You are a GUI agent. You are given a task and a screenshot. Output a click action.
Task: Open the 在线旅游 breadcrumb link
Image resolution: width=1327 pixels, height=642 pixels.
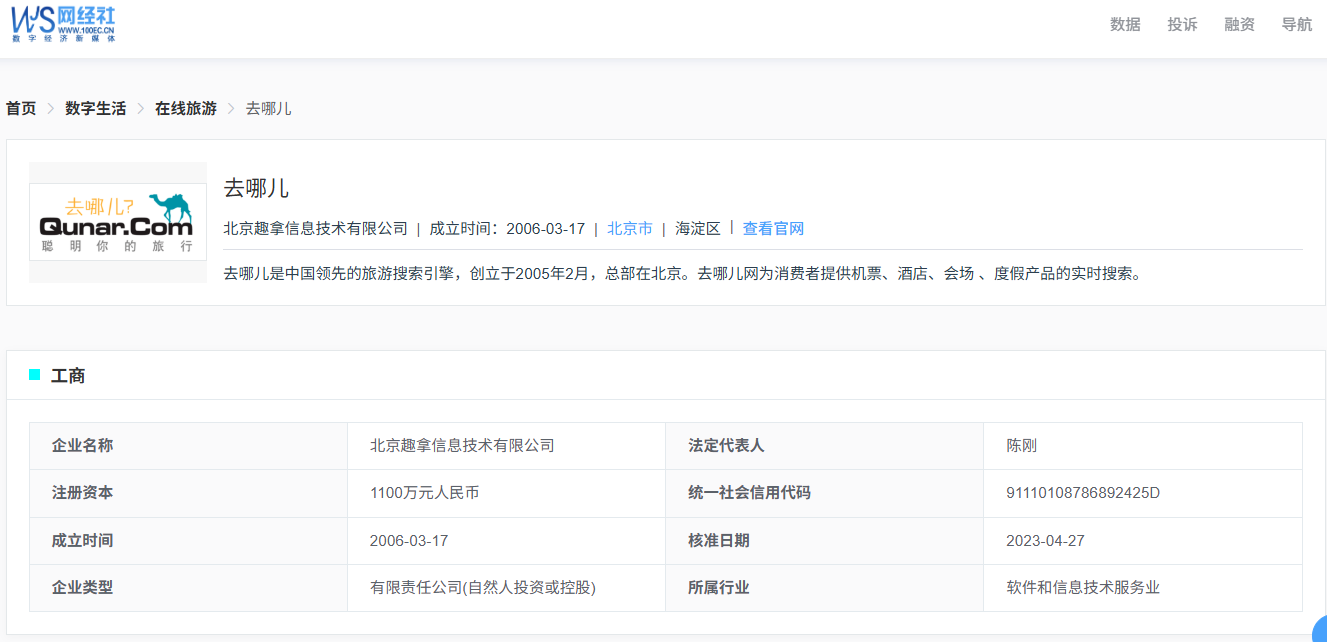tap(186, 108)
